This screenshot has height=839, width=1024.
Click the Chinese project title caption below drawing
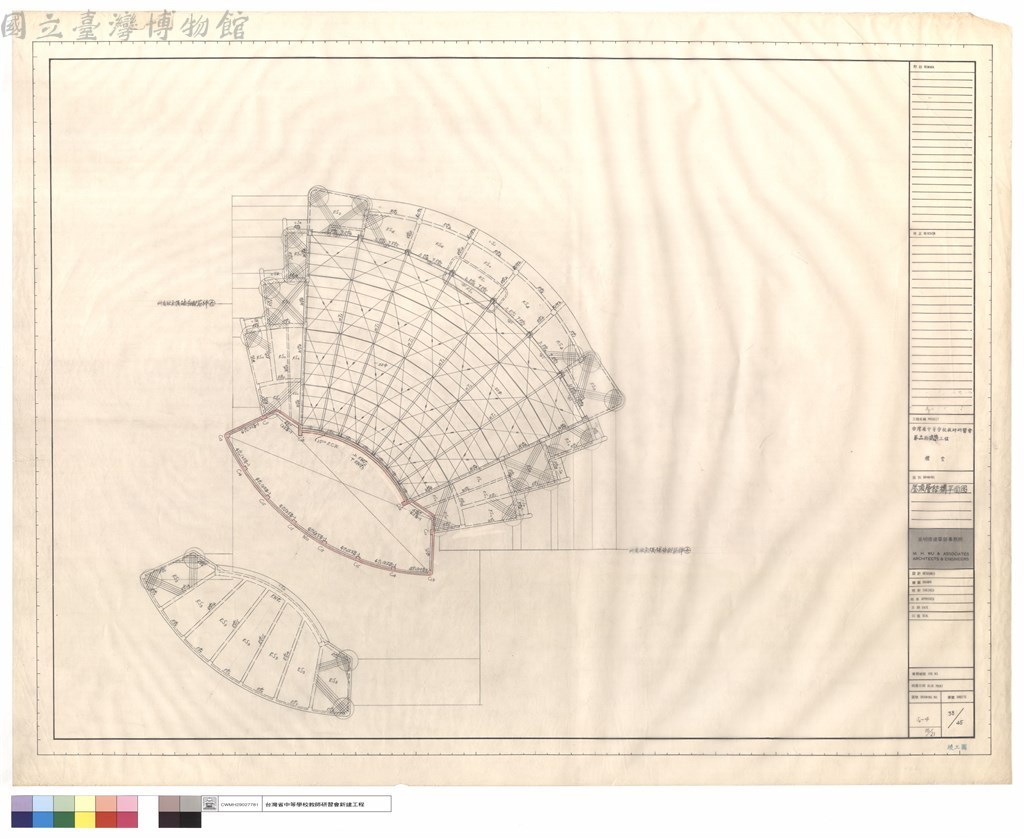point(315,805)
